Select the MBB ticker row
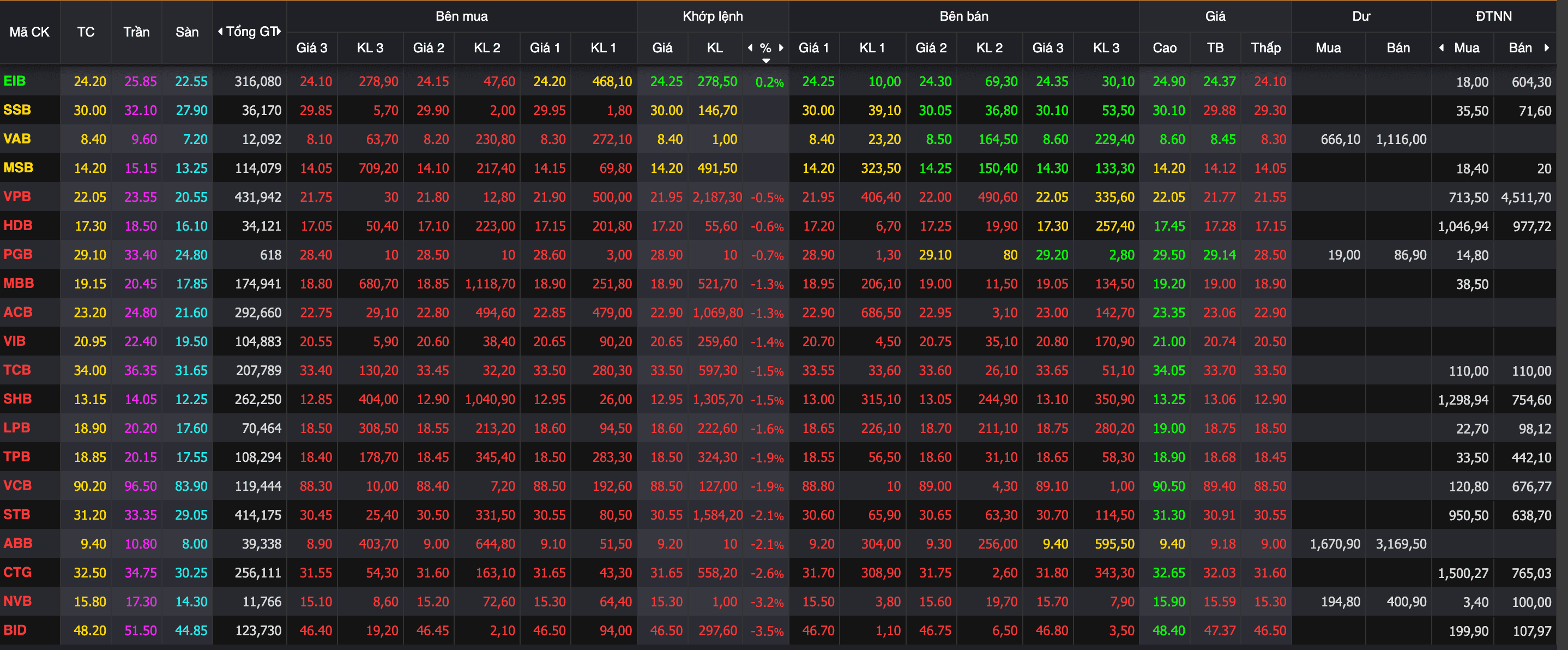 point(778,284)
